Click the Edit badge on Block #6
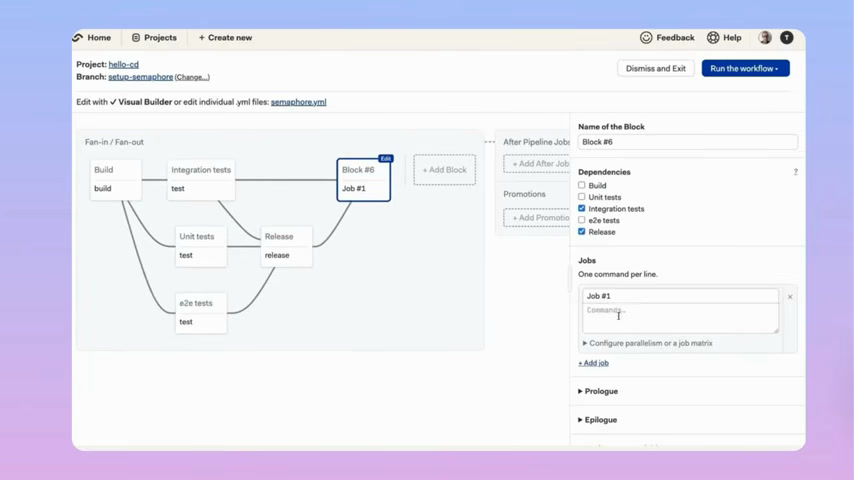Image resolution: width=854 pixels, height=480 pixels. (x=386, y=159)
